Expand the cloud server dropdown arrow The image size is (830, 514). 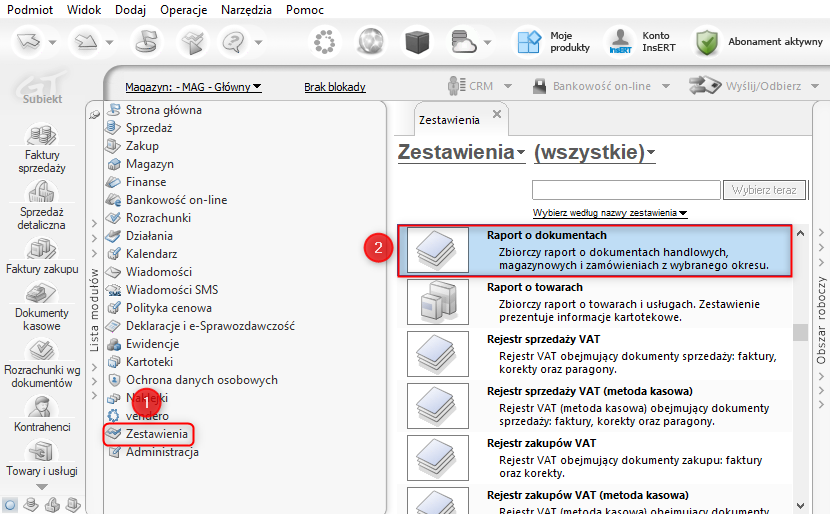[x=488, y=42]
